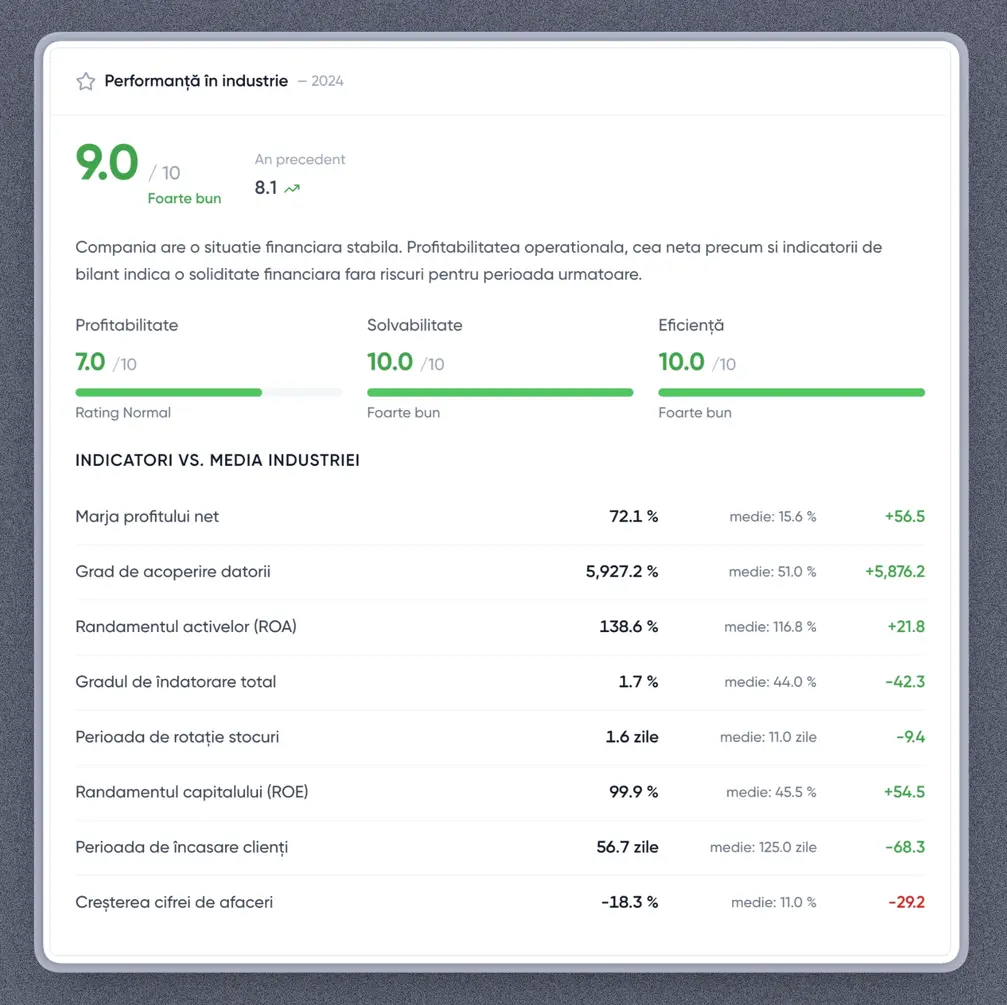Select the Creșterea cifrei de afaceri indicator
Screen dimensions: 1007x1005
[174, 902]
